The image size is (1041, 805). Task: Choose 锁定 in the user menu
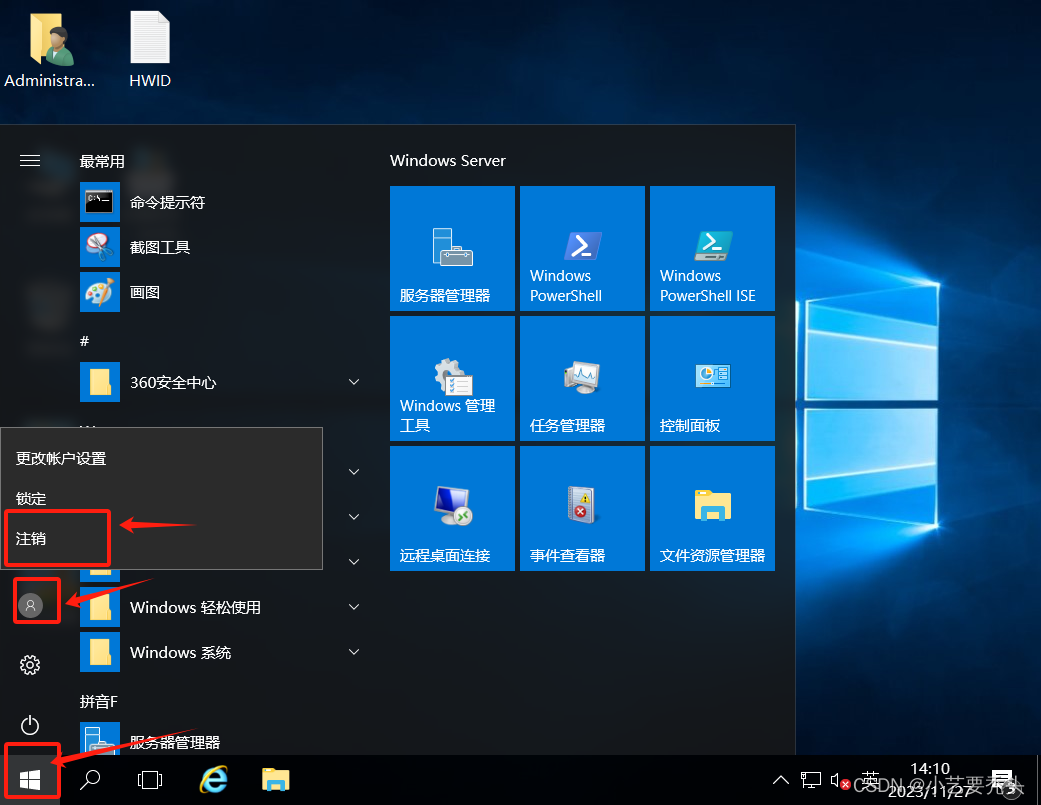161,498
